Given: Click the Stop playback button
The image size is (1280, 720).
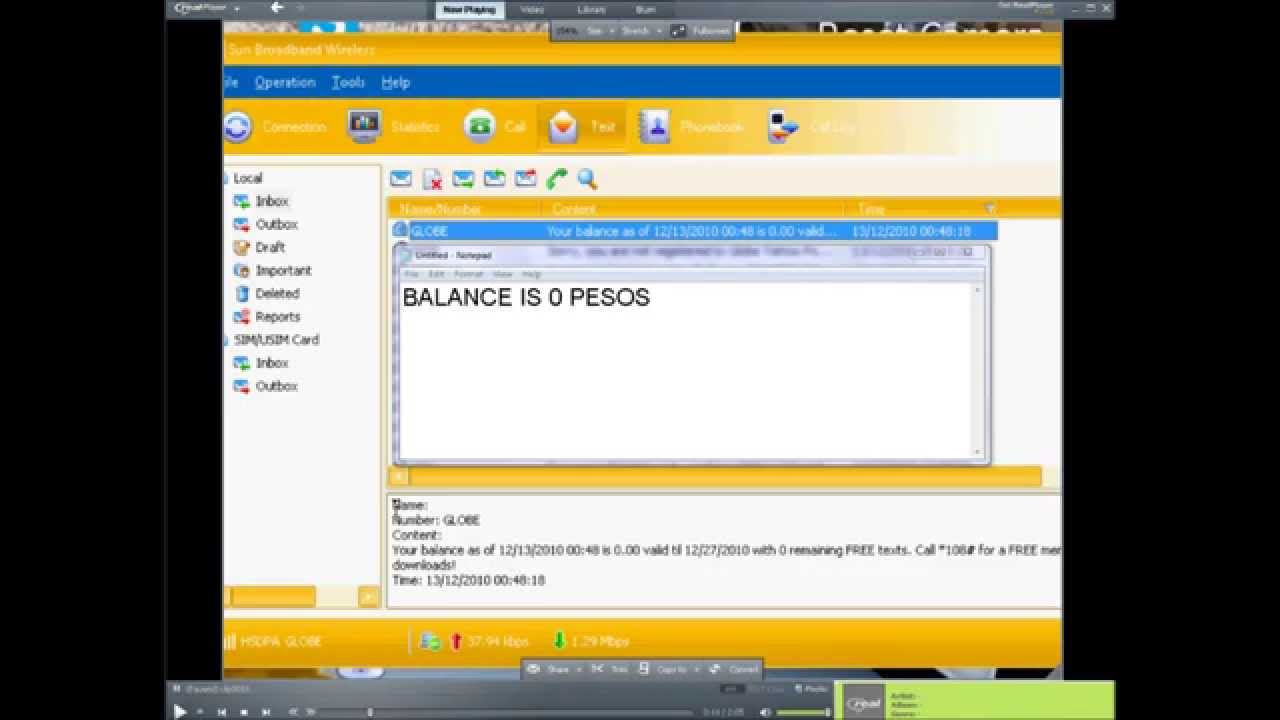Looking at the screenshot, I should tap(243, 712).
